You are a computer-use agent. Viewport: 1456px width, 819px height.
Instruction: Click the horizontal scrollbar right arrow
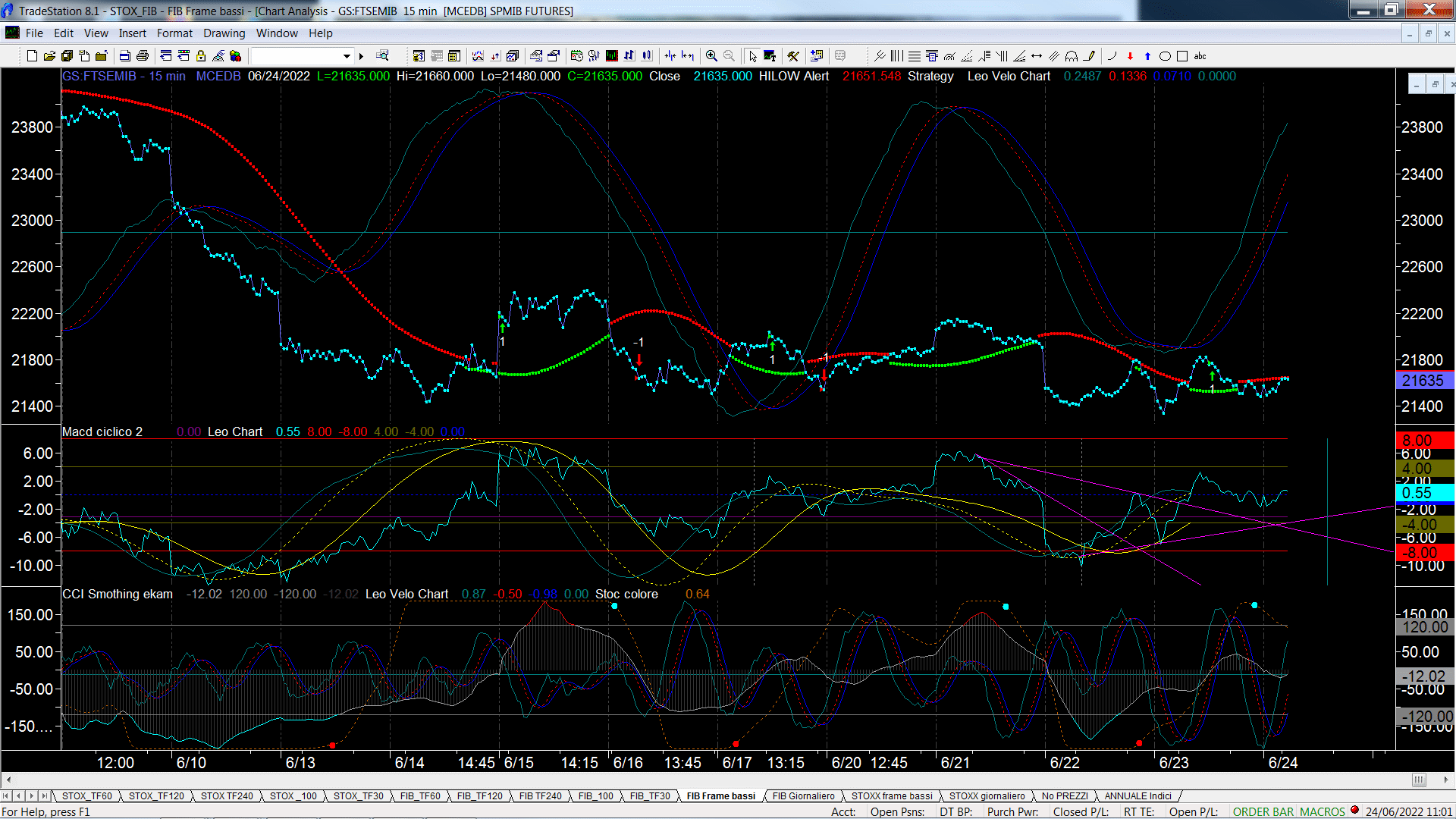click(1445, 780)
